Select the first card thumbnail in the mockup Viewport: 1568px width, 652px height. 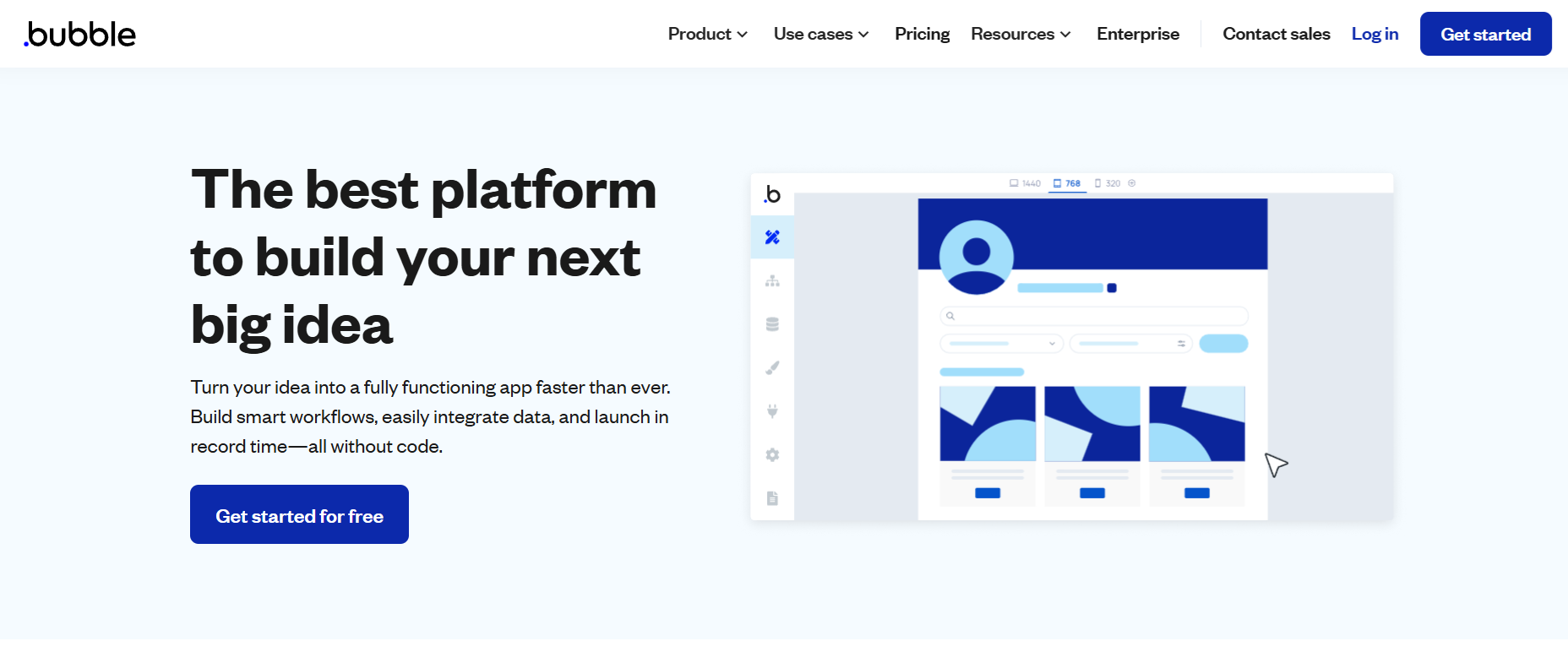[x=988, y=424]
